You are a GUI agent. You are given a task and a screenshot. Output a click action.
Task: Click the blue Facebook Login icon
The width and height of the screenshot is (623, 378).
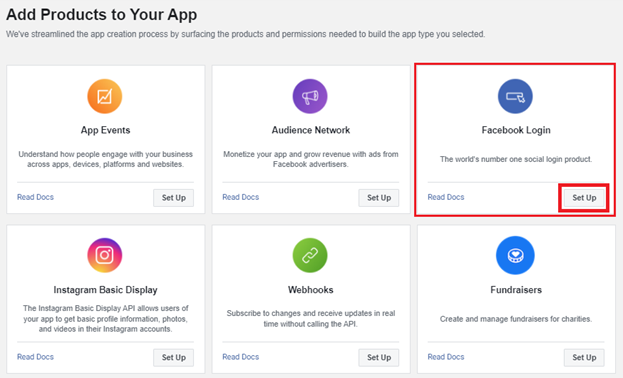(515, 96)
